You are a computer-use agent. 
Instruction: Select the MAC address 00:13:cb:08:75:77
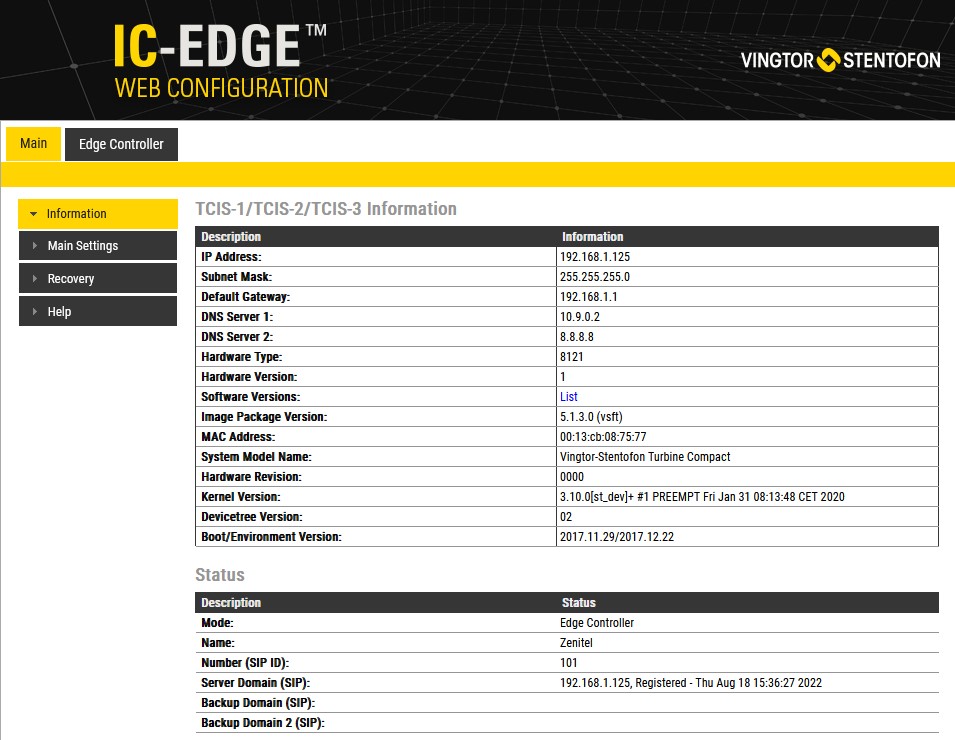(x=603, y=437)
